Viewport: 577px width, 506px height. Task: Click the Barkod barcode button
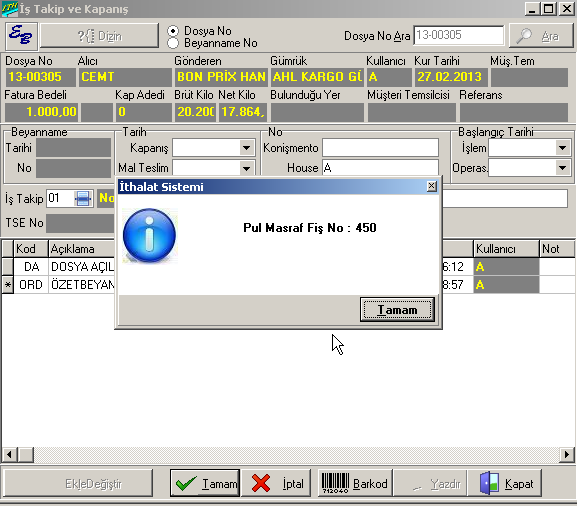[x=355, y=483]
